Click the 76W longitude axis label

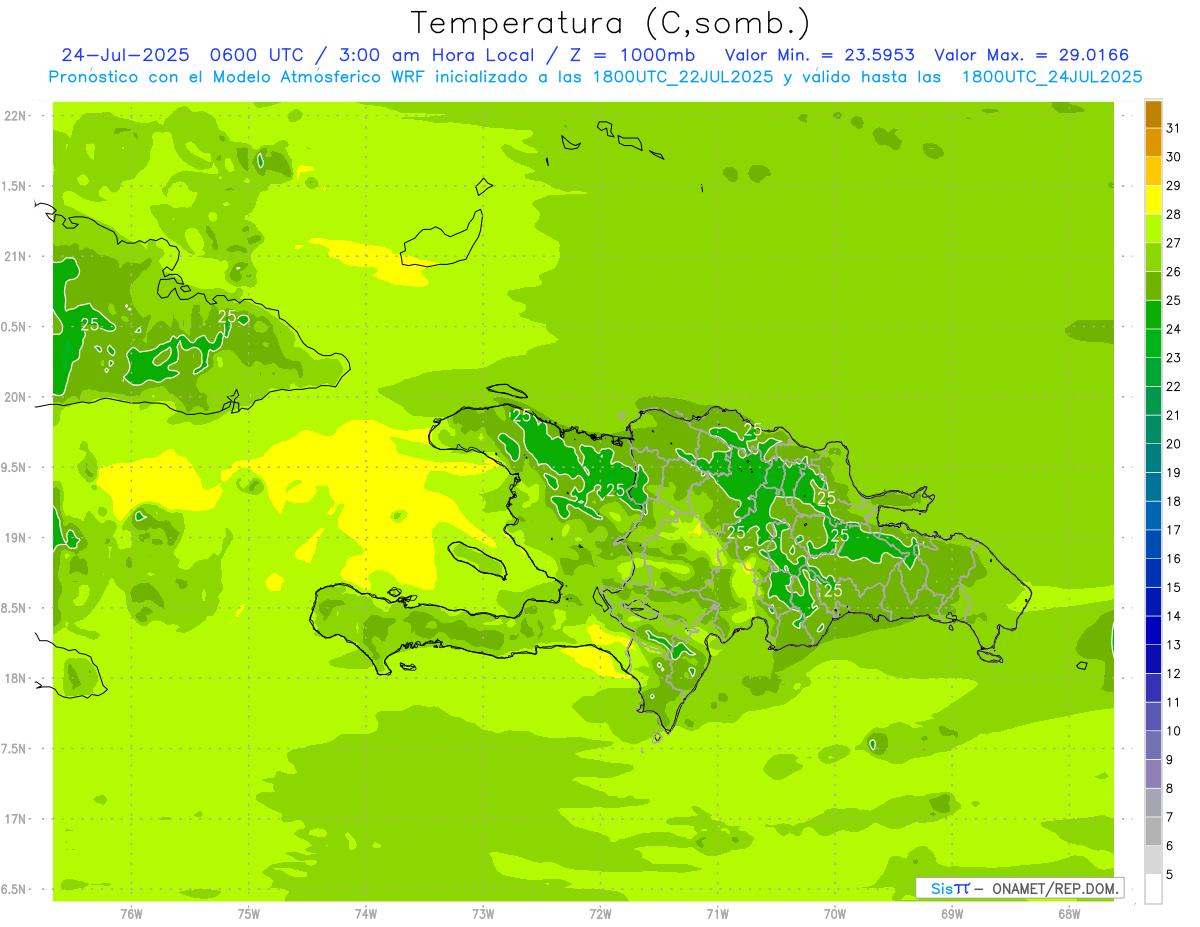point(131,914)
